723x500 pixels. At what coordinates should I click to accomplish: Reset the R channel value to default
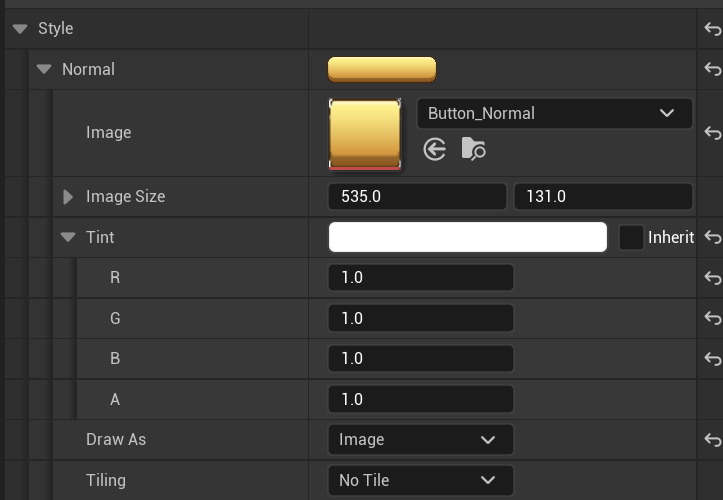pos(712,277)
